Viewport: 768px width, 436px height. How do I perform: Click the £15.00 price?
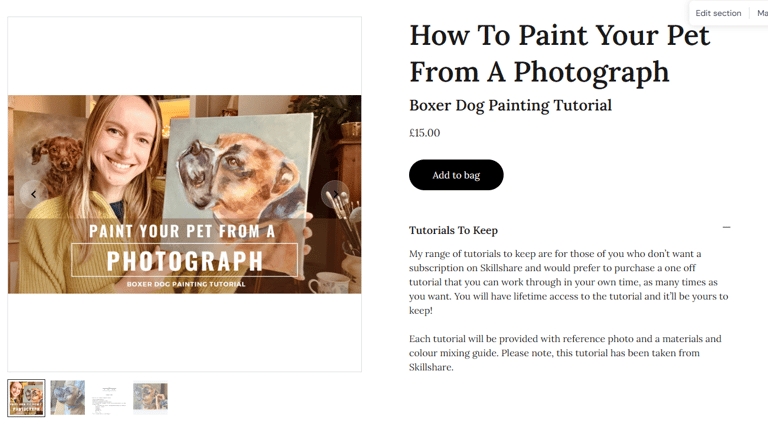coord(424,133)
